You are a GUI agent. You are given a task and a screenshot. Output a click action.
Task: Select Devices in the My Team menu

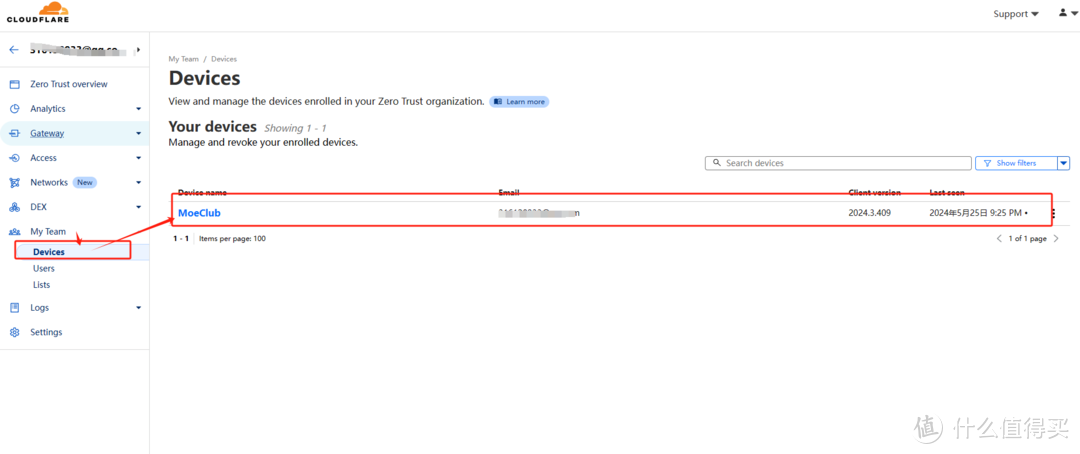[x=48, y=252]
